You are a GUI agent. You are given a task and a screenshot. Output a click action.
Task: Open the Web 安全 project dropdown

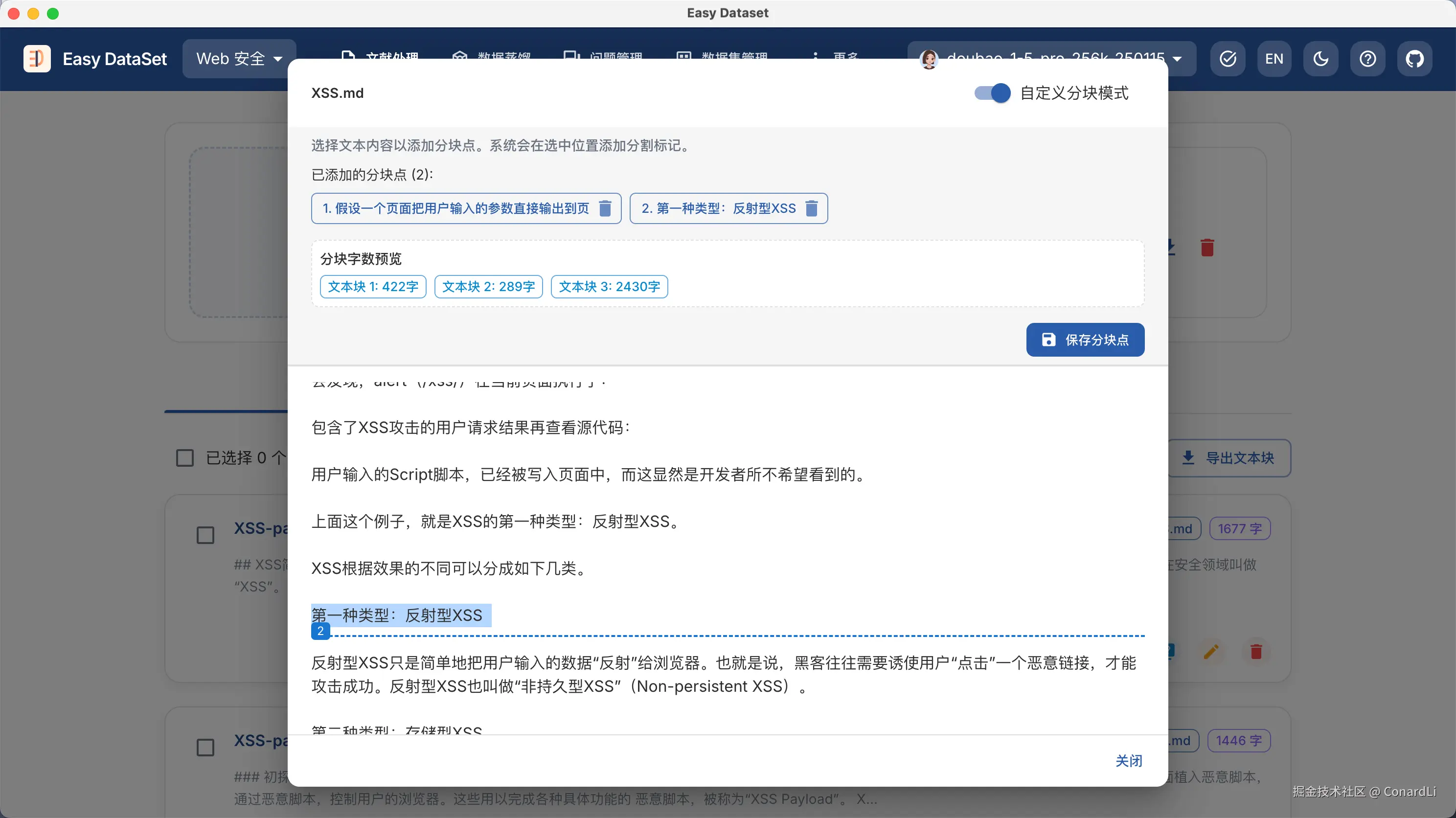(x=239, y=59)
